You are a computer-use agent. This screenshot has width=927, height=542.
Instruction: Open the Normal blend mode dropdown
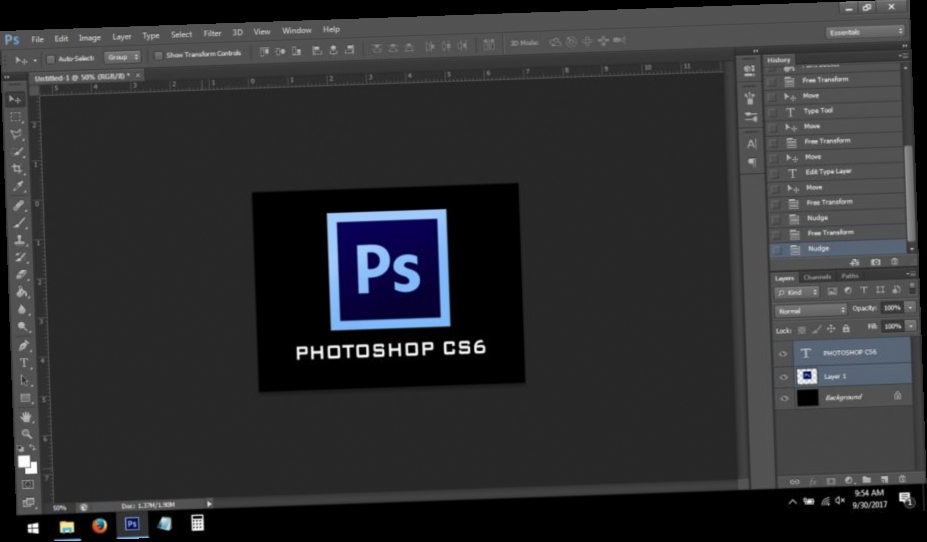pos(811,310)
